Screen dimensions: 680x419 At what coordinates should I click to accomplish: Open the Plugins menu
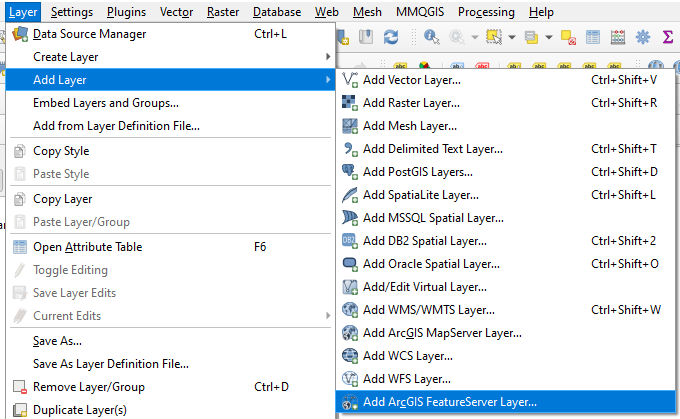(x=126, y=12)
